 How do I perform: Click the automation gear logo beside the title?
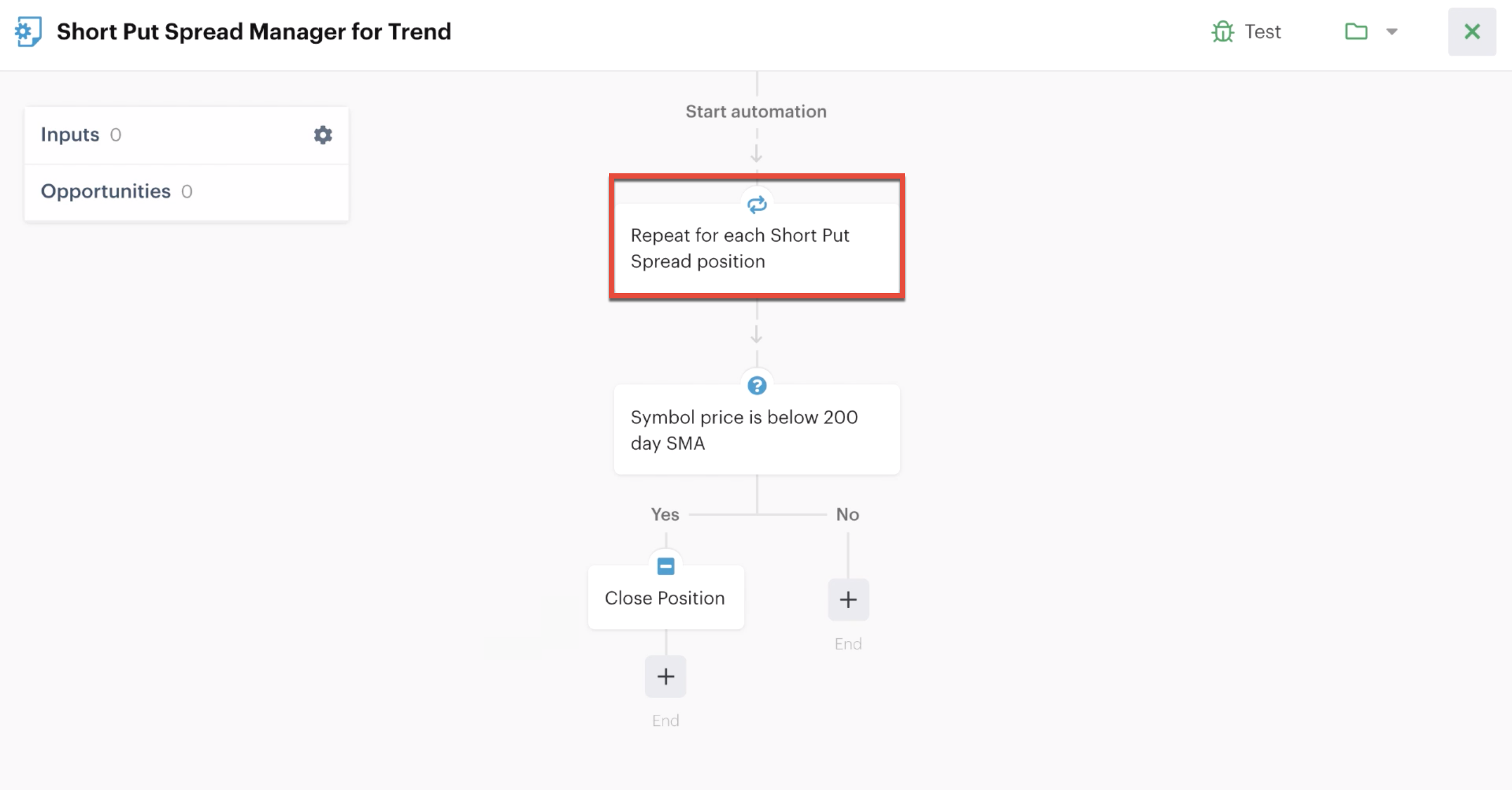pyautogui.click(x=28, y=32)
